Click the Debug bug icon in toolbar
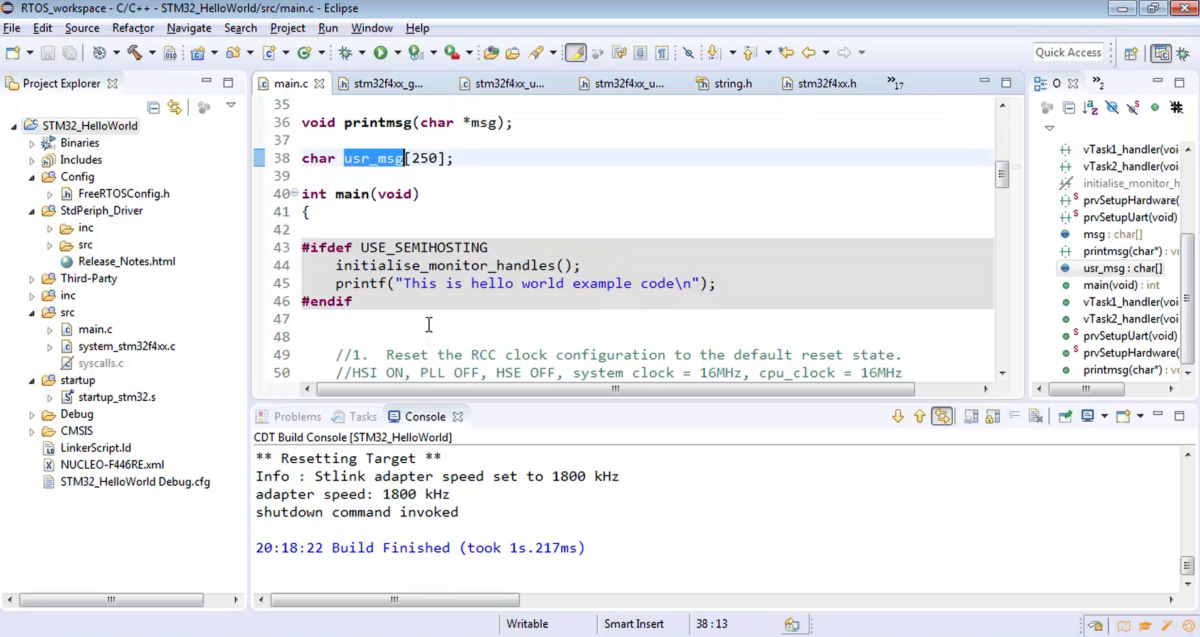This screenshot has height=637, width=1200. point(345,53)
